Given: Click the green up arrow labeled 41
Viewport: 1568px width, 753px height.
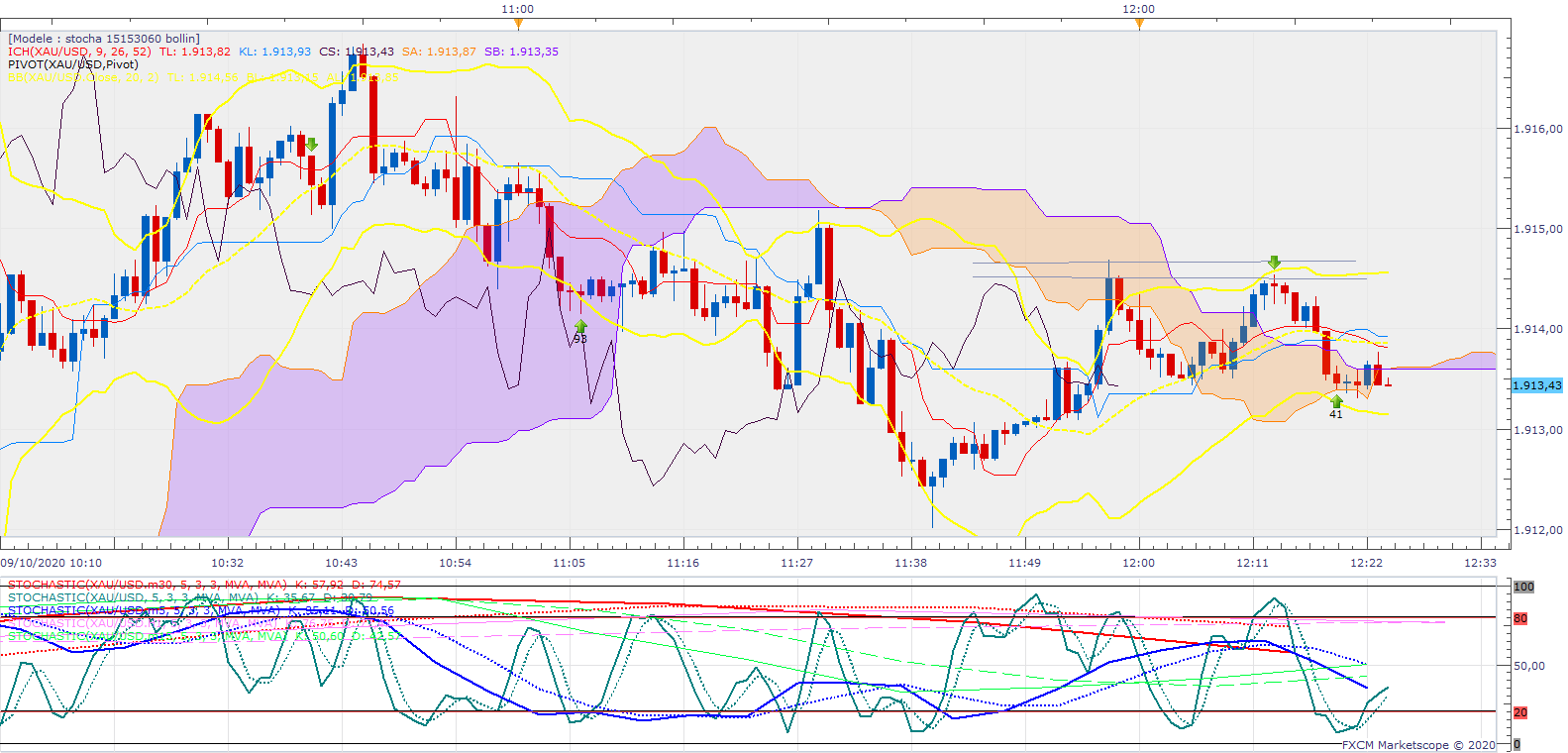Looking at the screenshot, I should [1336, 401].
